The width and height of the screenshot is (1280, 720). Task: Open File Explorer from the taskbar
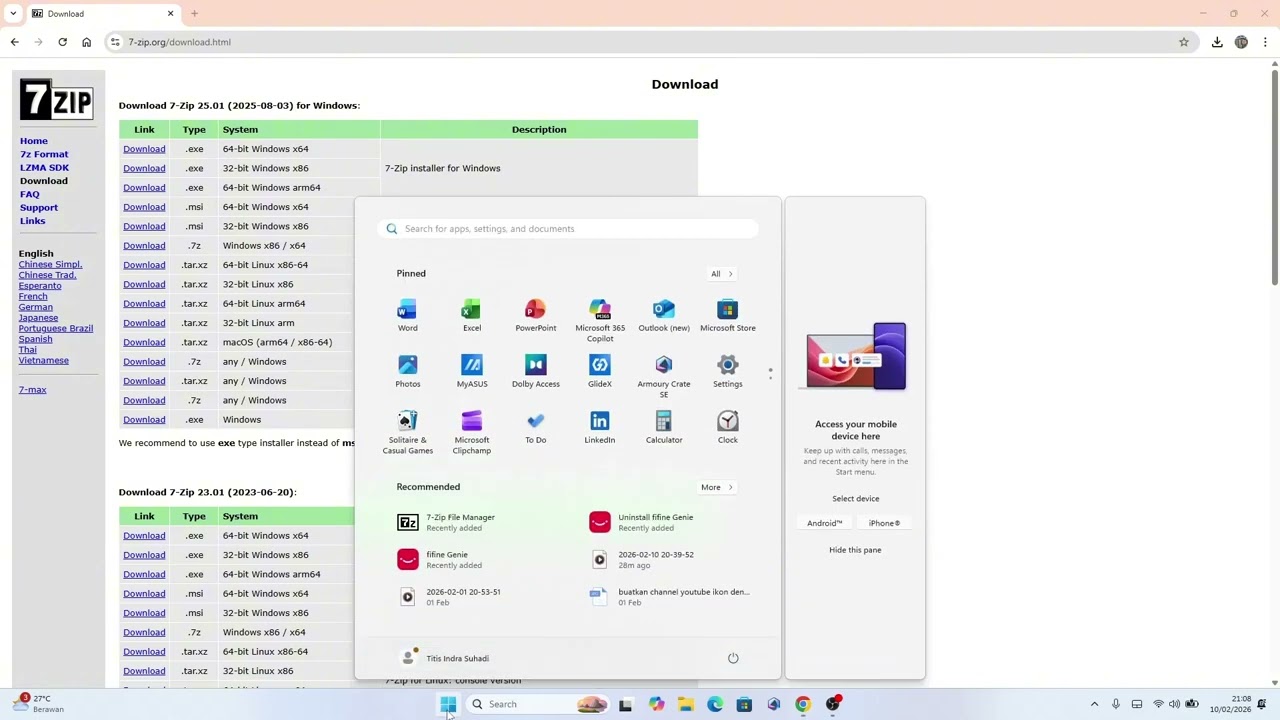point(685,704)
